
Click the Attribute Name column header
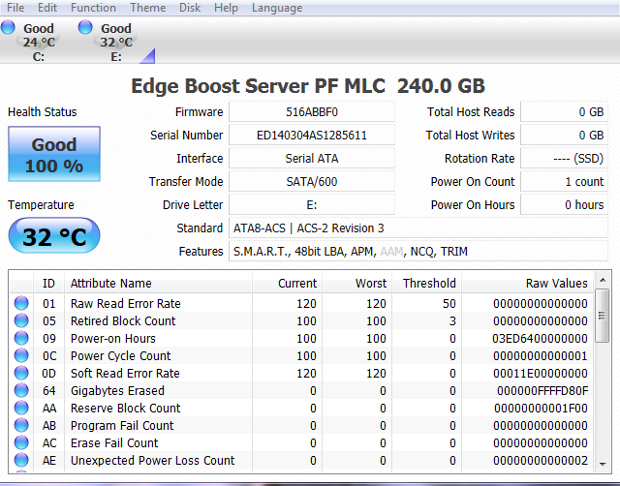(x=111, y=283)
